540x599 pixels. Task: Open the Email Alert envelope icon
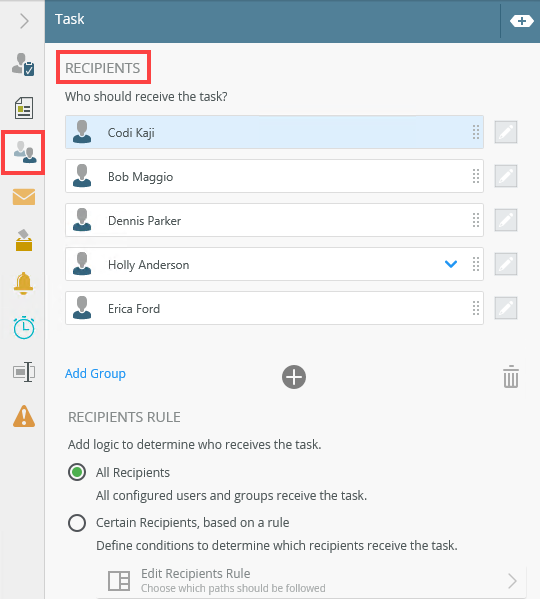click(24, 197)
